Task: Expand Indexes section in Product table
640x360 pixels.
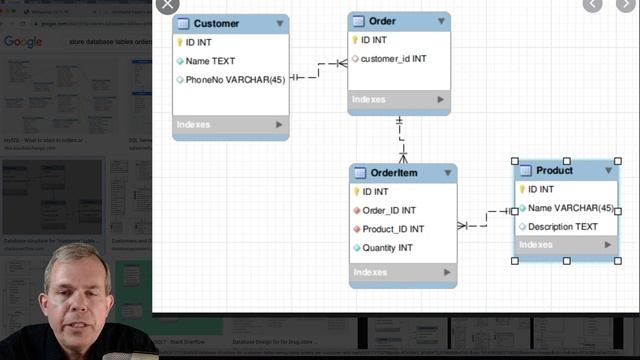Action: point(608,245)
